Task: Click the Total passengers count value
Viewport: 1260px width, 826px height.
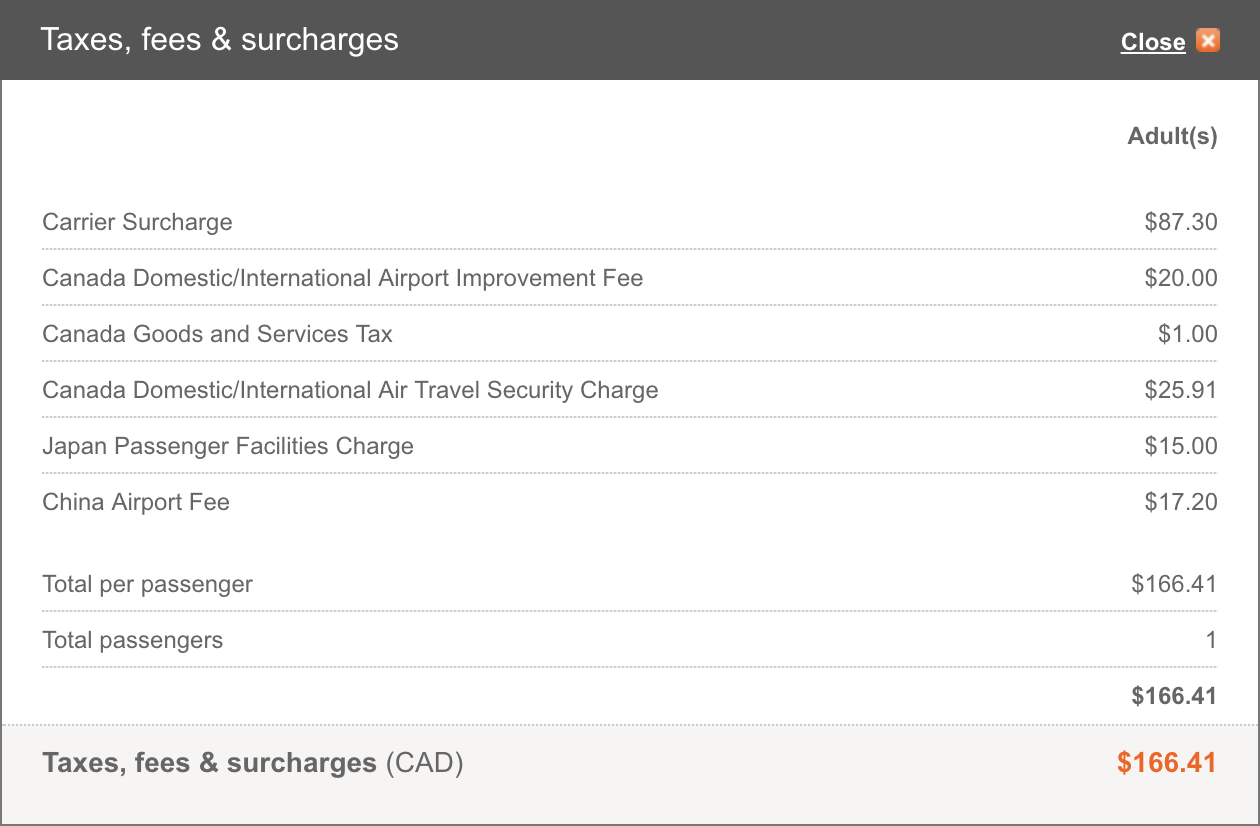Action: pos(1211,640)
